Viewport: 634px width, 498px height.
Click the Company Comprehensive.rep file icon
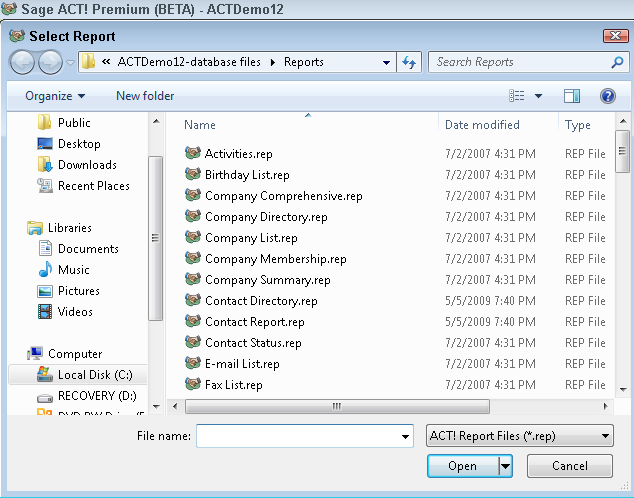[193, 195]
